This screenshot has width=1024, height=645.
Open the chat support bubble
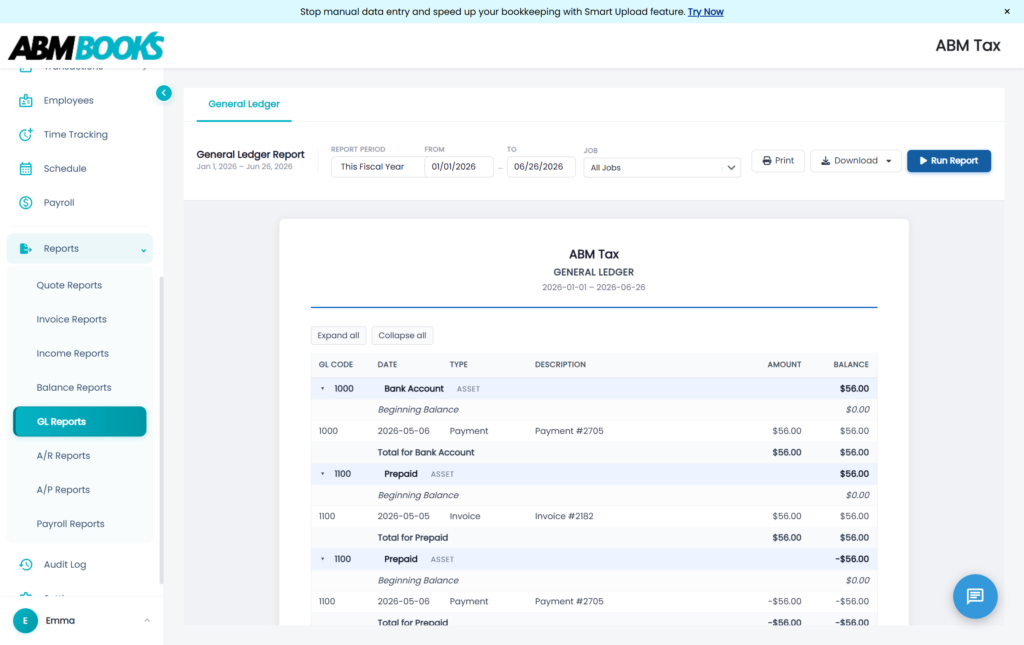[x=975, y=596]
